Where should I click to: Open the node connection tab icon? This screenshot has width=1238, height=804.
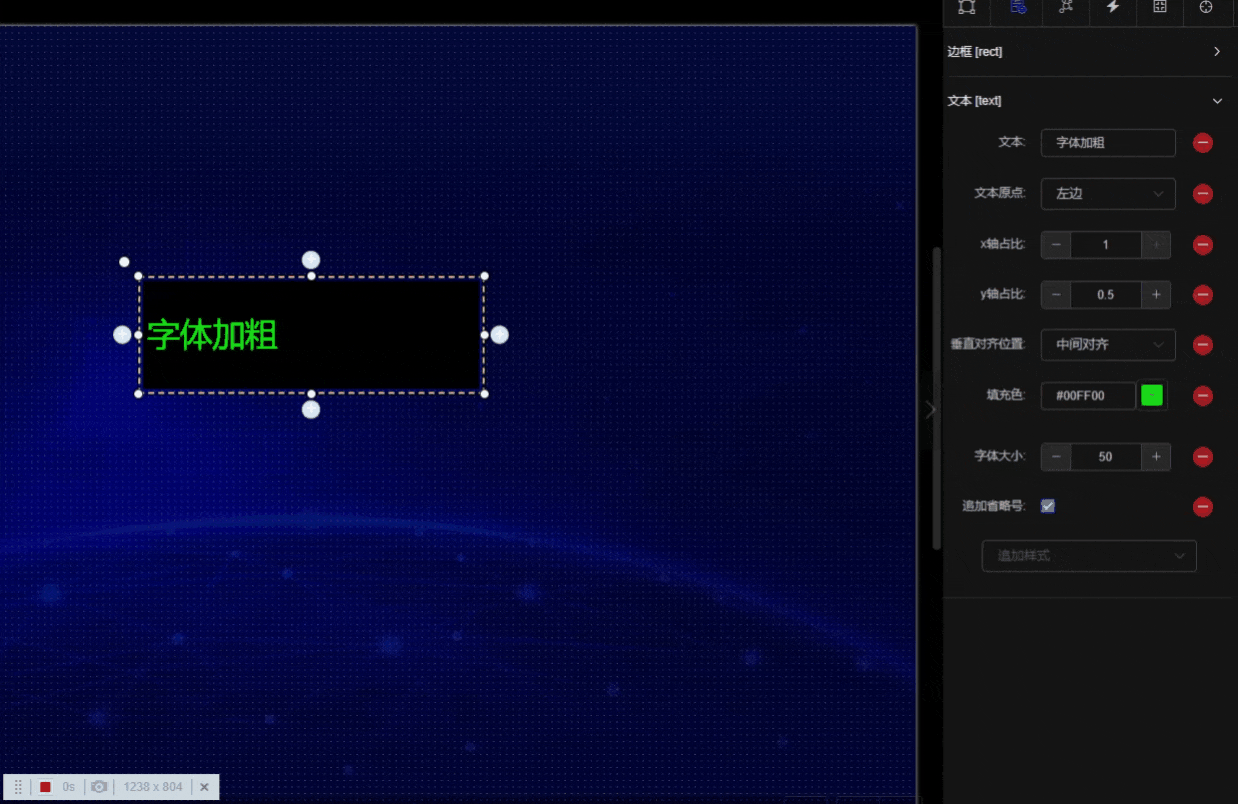pyautogui.click(x=1066, y=7)
